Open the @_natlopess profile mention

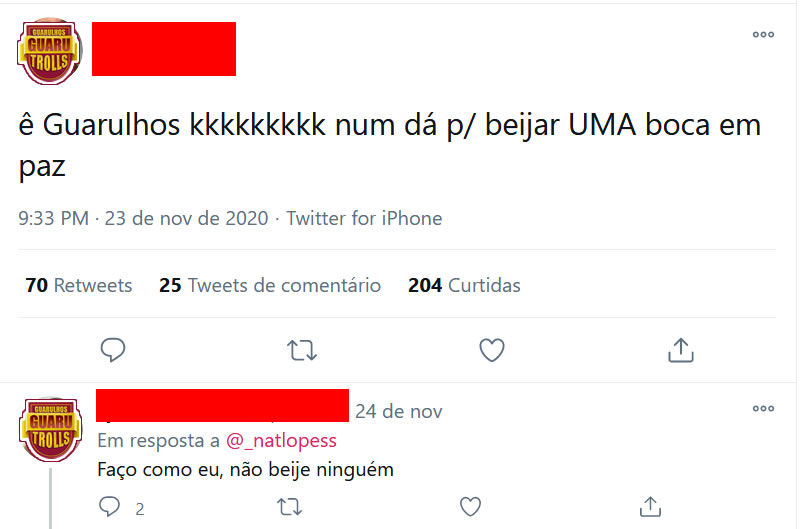281,440
